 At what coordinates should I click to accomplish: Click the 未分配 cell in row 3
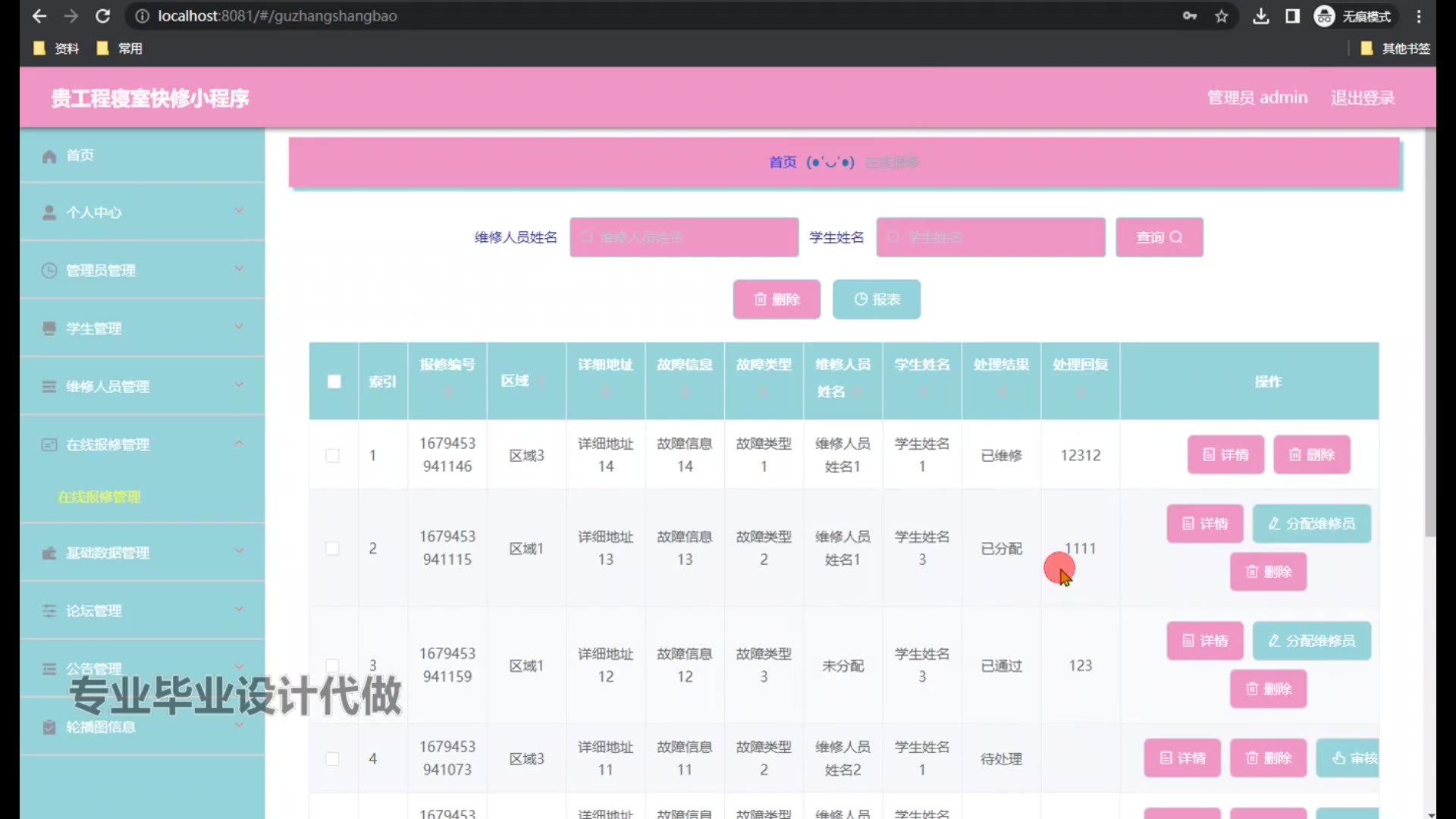(843, 666)
